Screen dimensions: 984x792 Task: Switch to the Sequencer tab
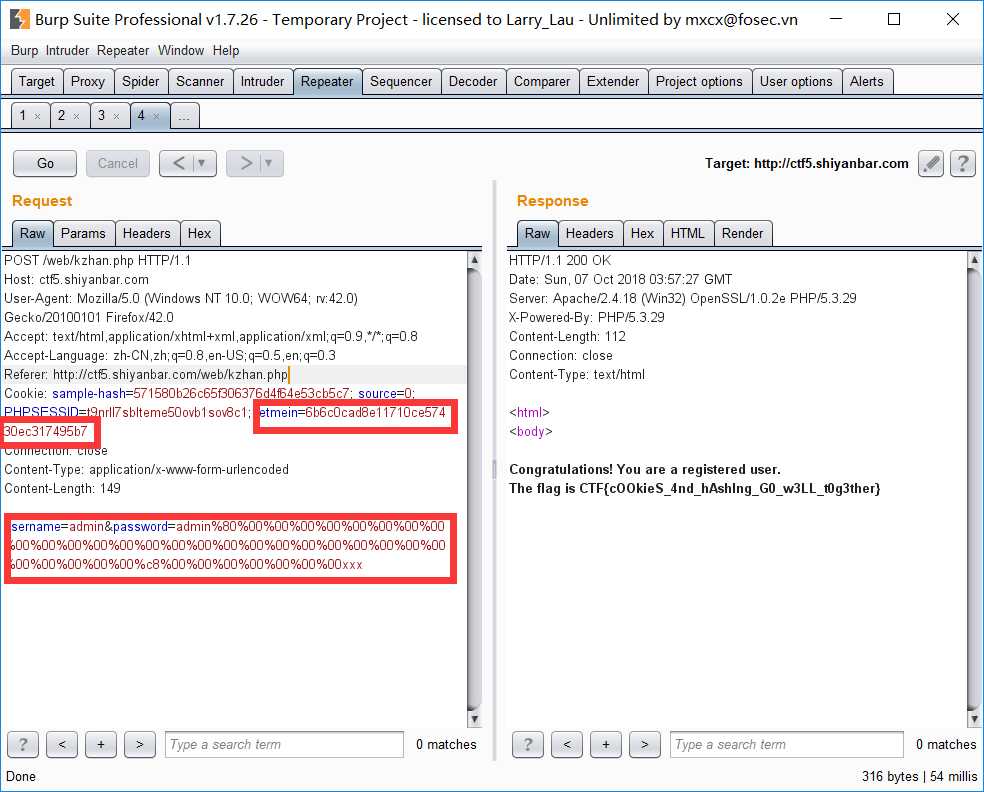pos(401,82)
